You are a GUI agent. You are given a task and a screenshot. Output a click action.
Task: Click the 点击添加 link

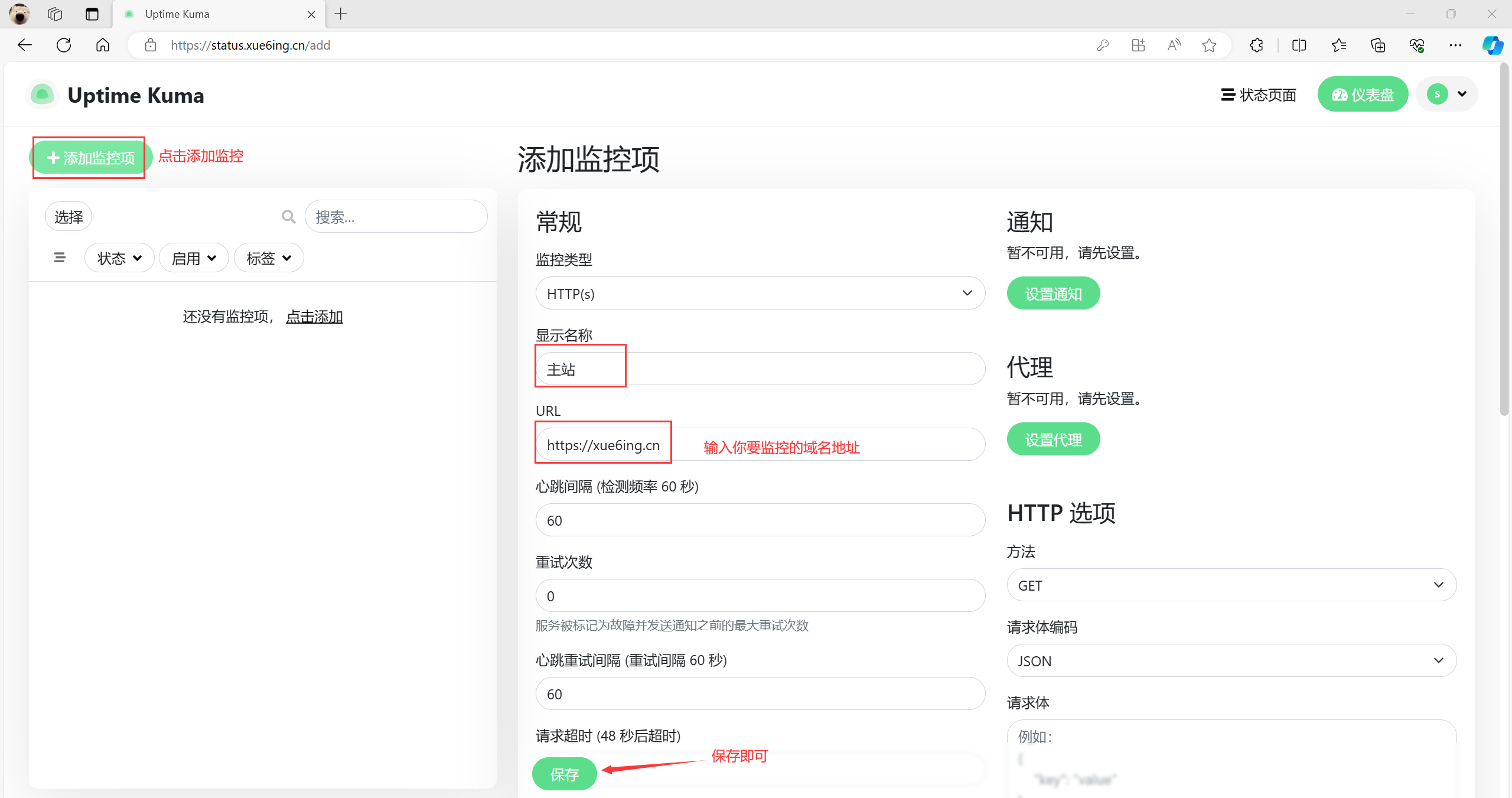click(x=314, y=317)
